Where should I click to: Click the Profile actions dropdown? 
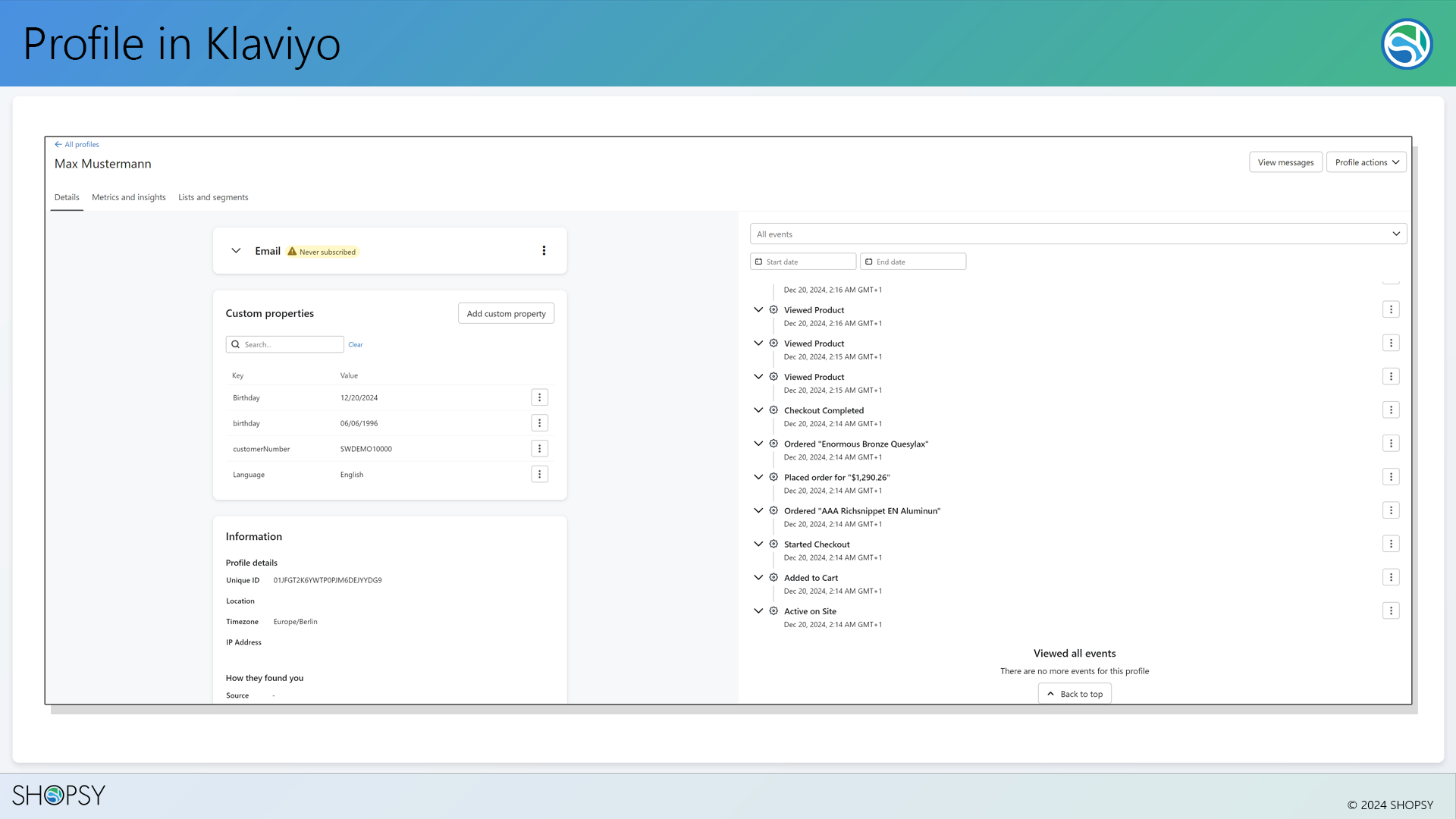coord(1366,162)
